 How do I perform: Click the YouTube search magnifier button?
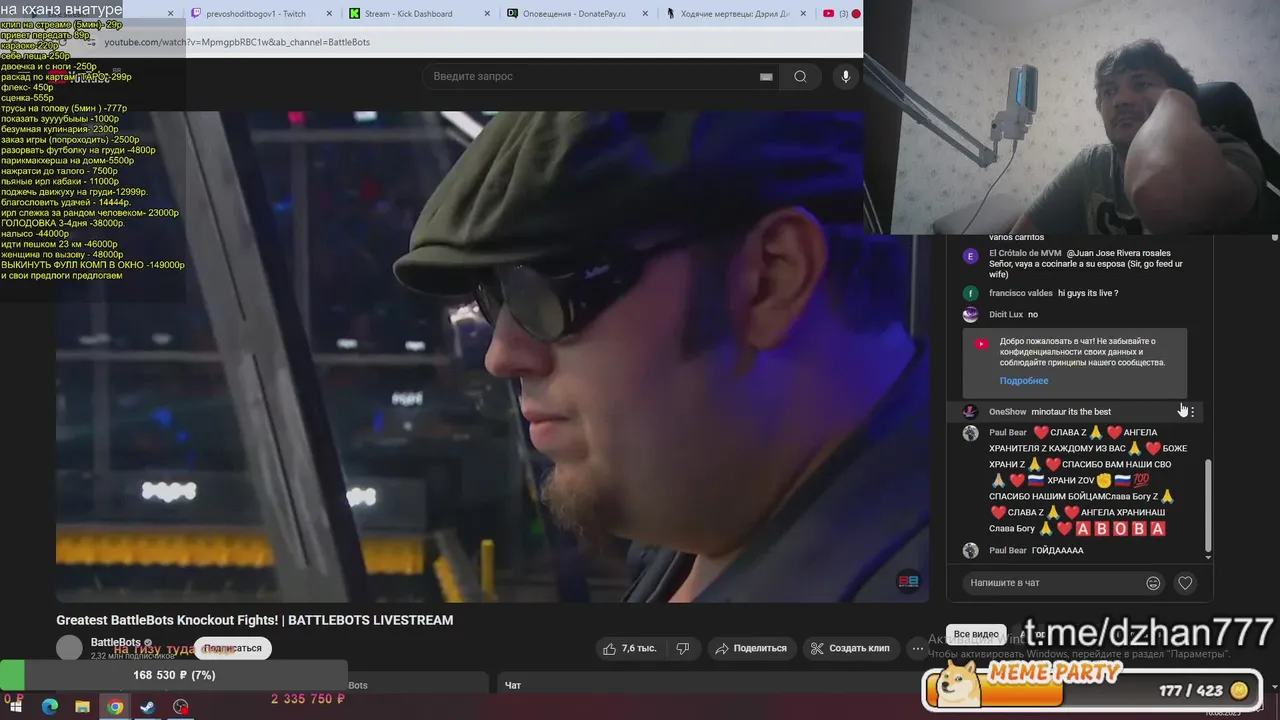tap(800, 77)
